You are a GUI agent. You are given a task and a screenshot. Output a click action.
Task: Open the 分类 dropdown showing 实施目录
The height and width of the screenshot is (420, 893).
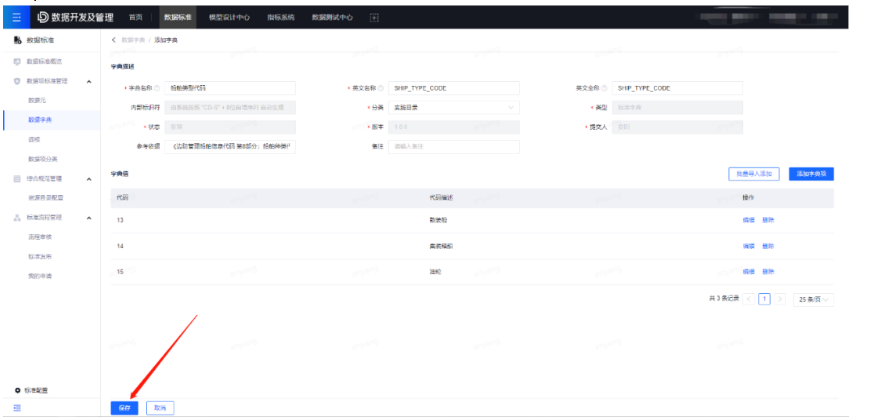[454, 107]
